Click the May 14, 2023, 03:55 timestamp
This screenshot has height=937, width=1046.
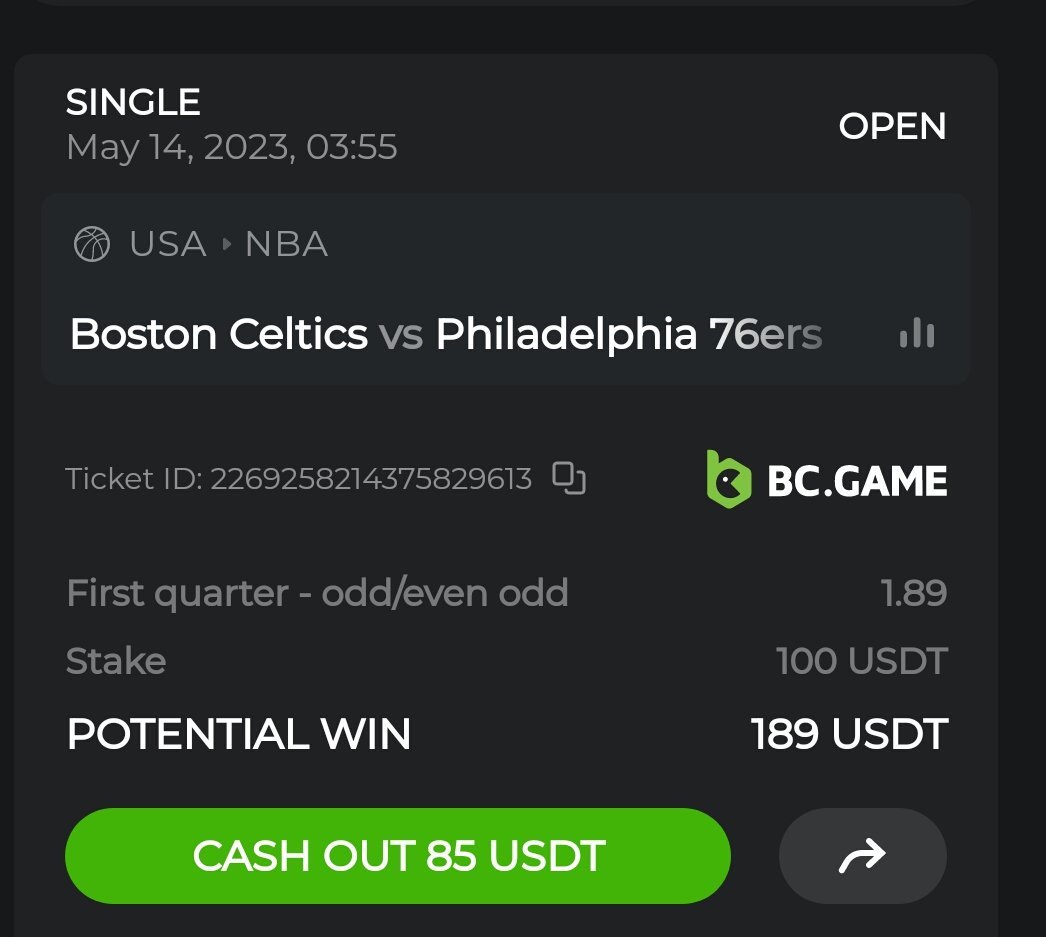(x=231, y=148)
